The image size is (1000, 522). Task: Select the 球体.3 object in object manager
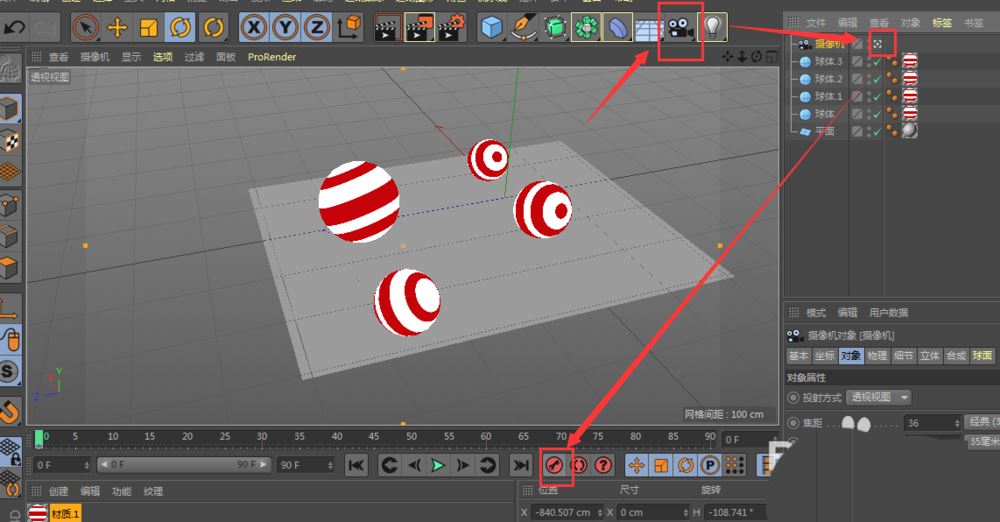[x=828, y=62]
